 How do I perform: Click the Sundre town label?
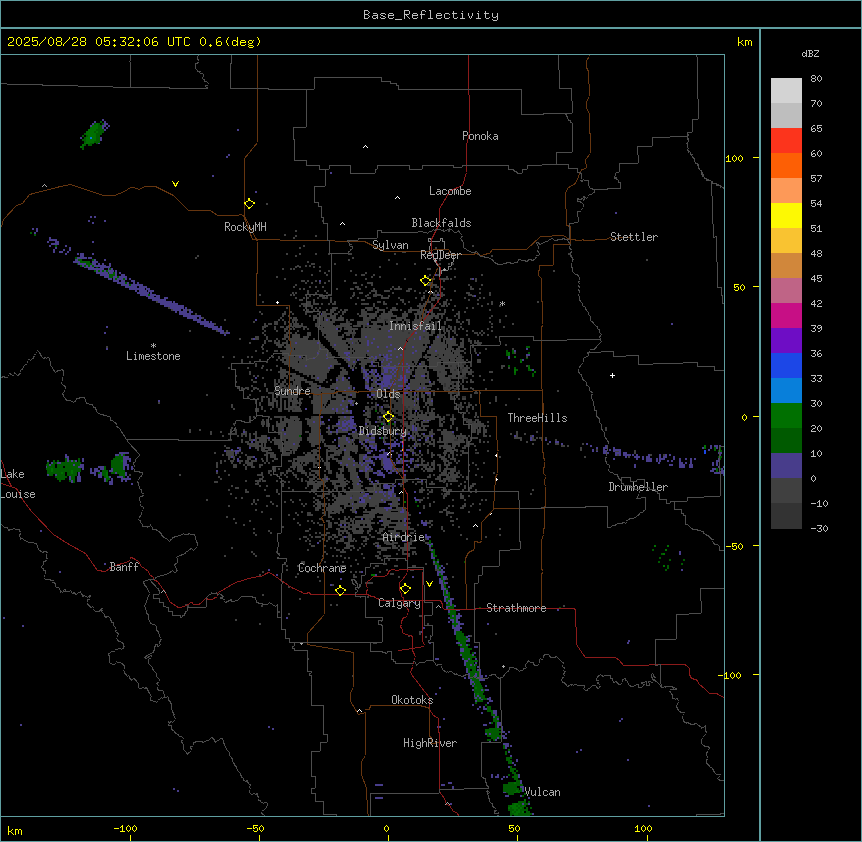(292, 391)
